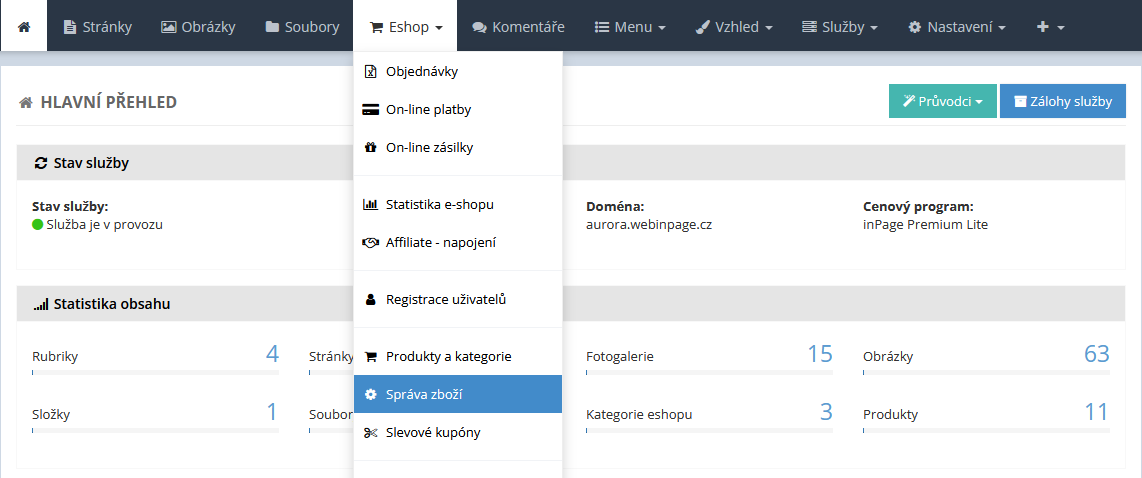
Task: Click the Produkty progress bar
Action: [x=986, y=431]
